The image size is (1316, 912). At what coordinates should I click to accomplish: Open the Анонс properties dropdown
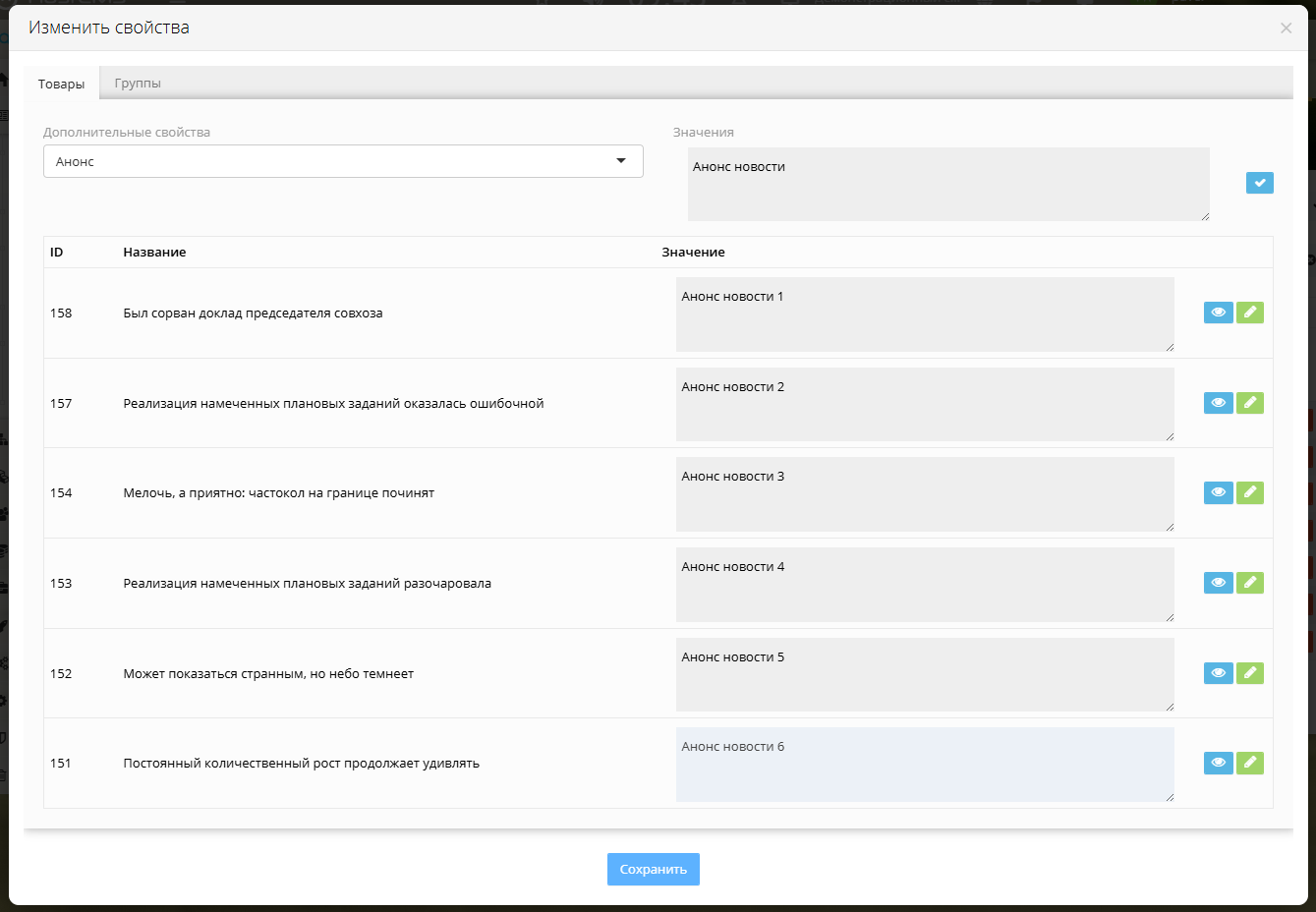click(343, 161)
